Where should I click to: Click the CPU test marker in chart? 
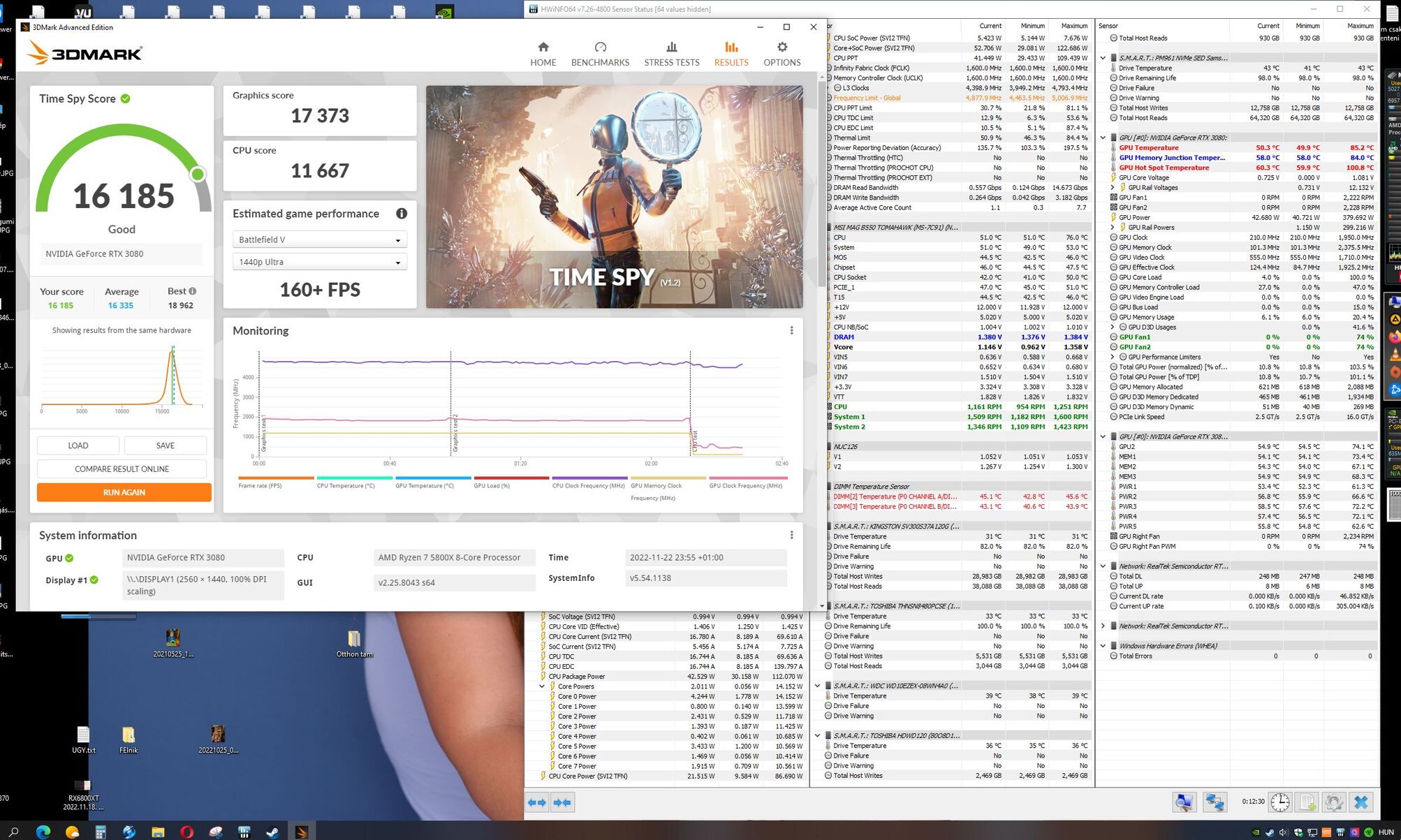click(x=695, y=441)
